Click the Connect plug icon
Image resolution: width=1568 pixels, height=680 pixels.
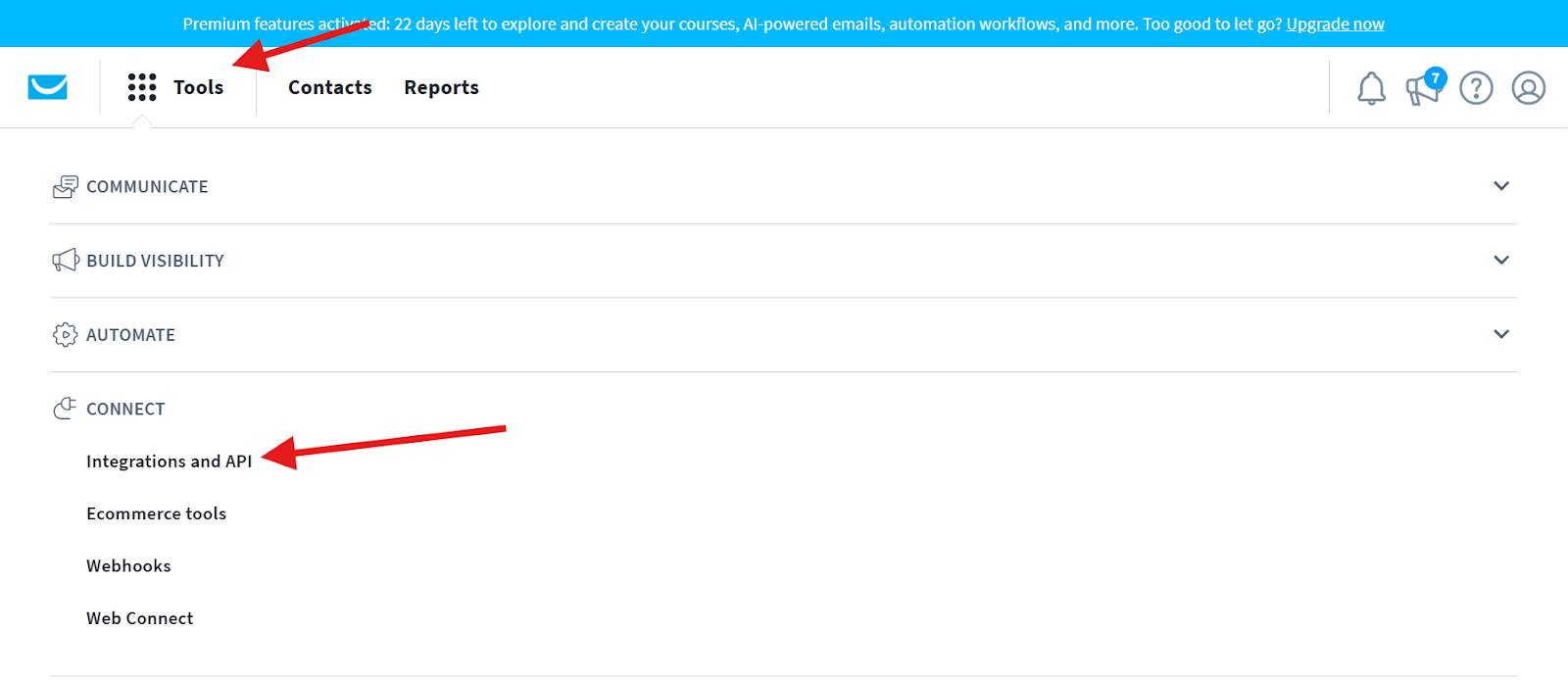(x=65, y=409)
